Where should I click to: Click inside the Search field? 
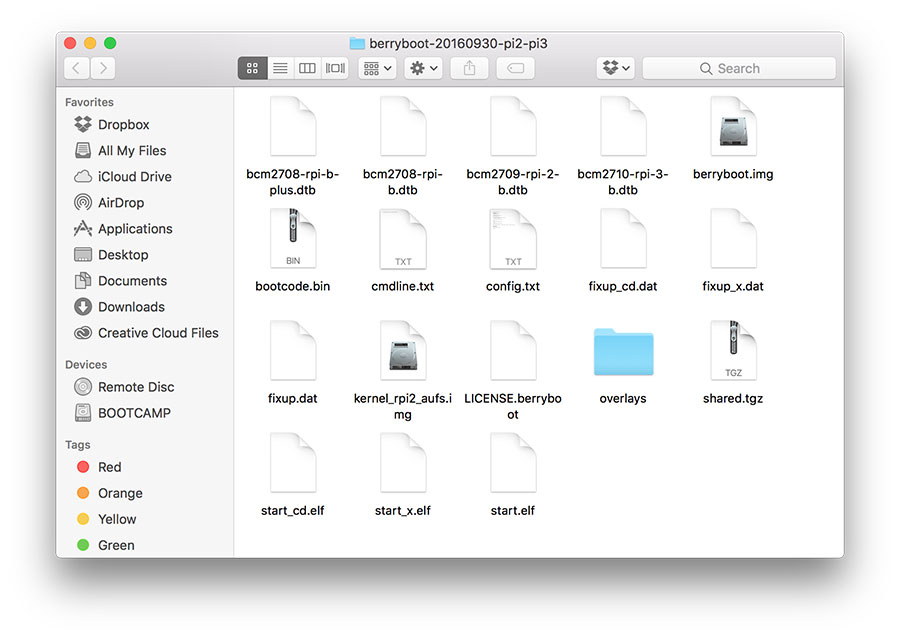(x=739, y=68)
